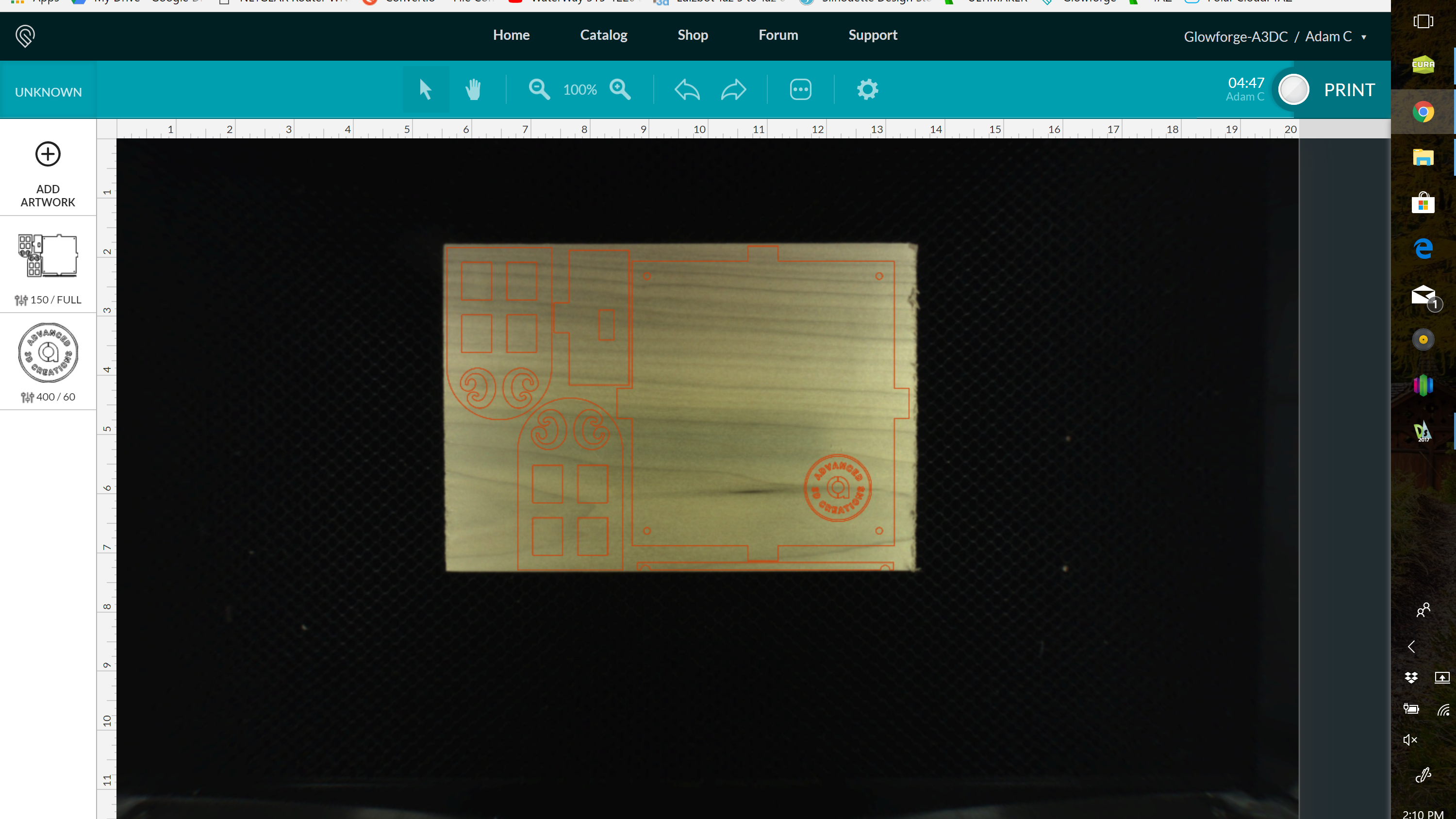
Task: Open File Explorer from the taskbar
Action: [x=1423, y=157]
